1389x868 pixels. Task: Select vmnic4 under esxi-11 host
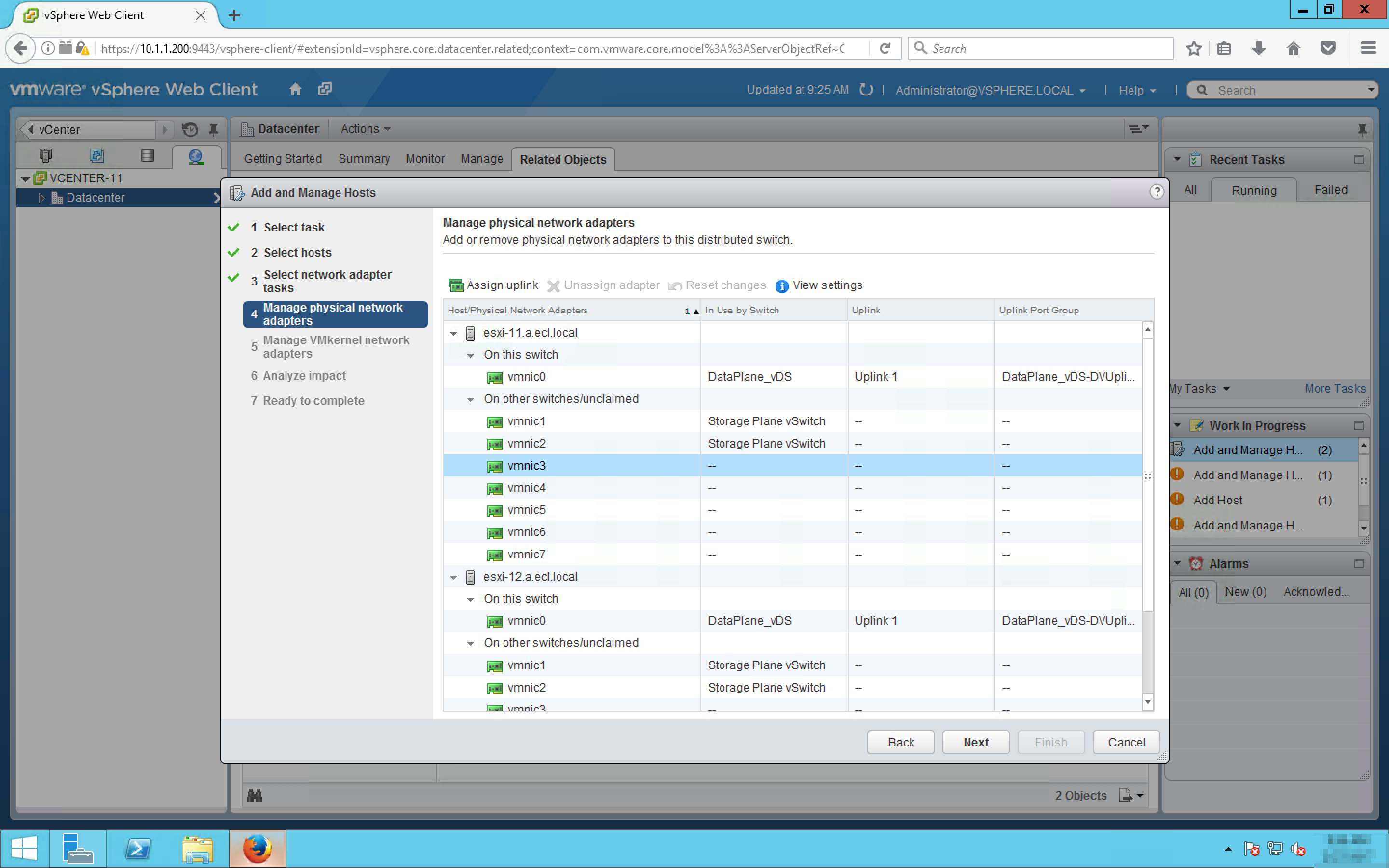(x=526, y=488)
